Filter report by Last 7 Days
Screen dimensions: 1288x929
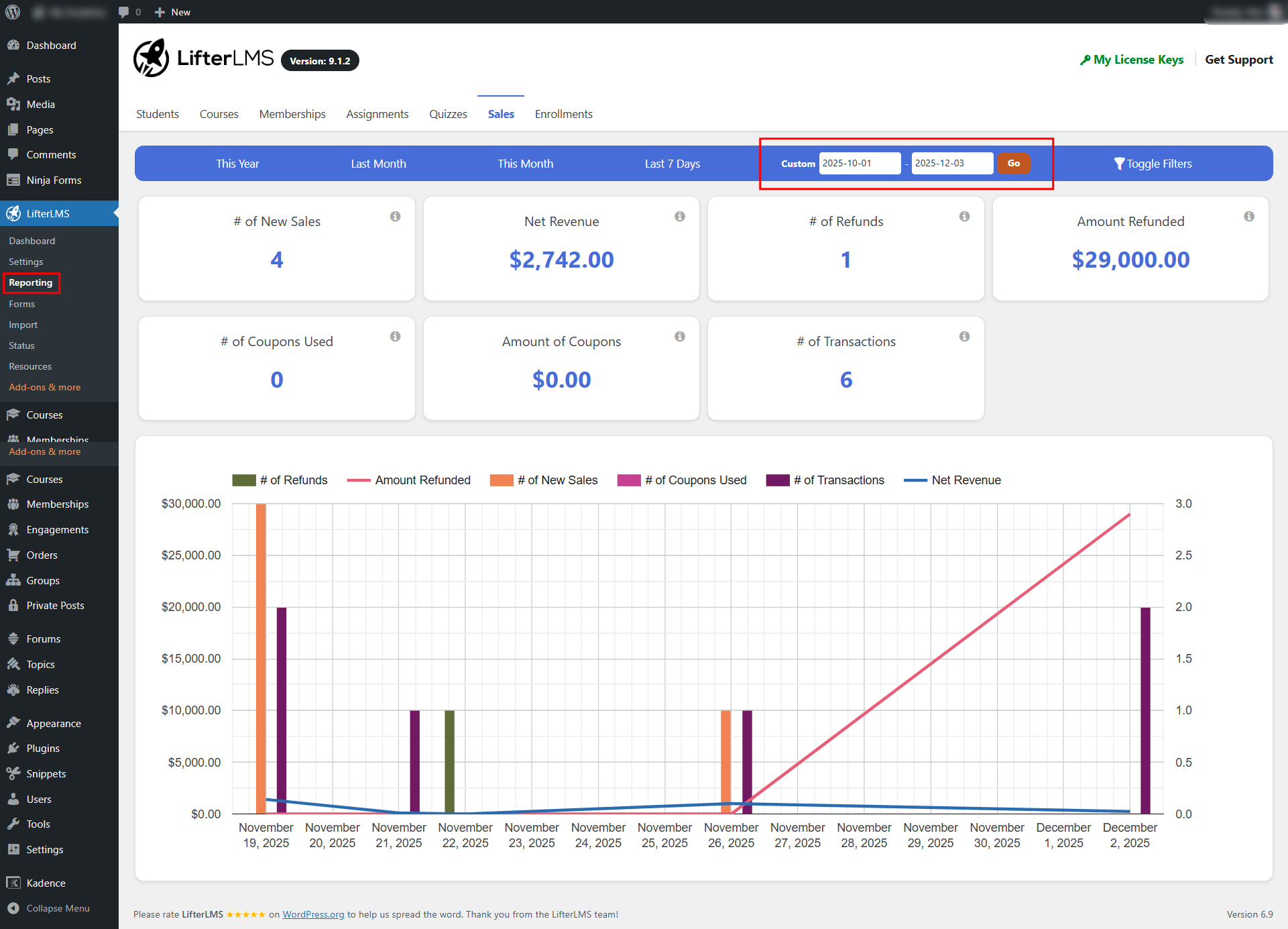672,164
